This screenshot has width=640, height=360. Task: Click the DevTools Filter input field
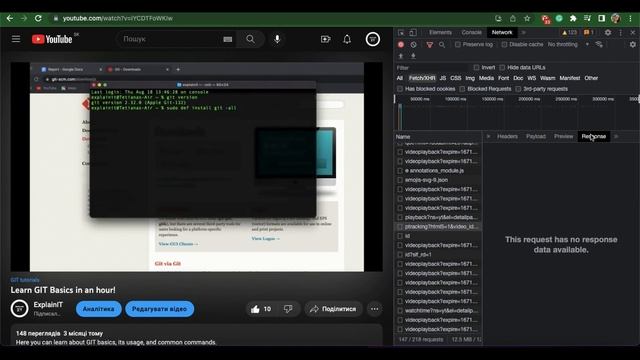click(432, 67)
